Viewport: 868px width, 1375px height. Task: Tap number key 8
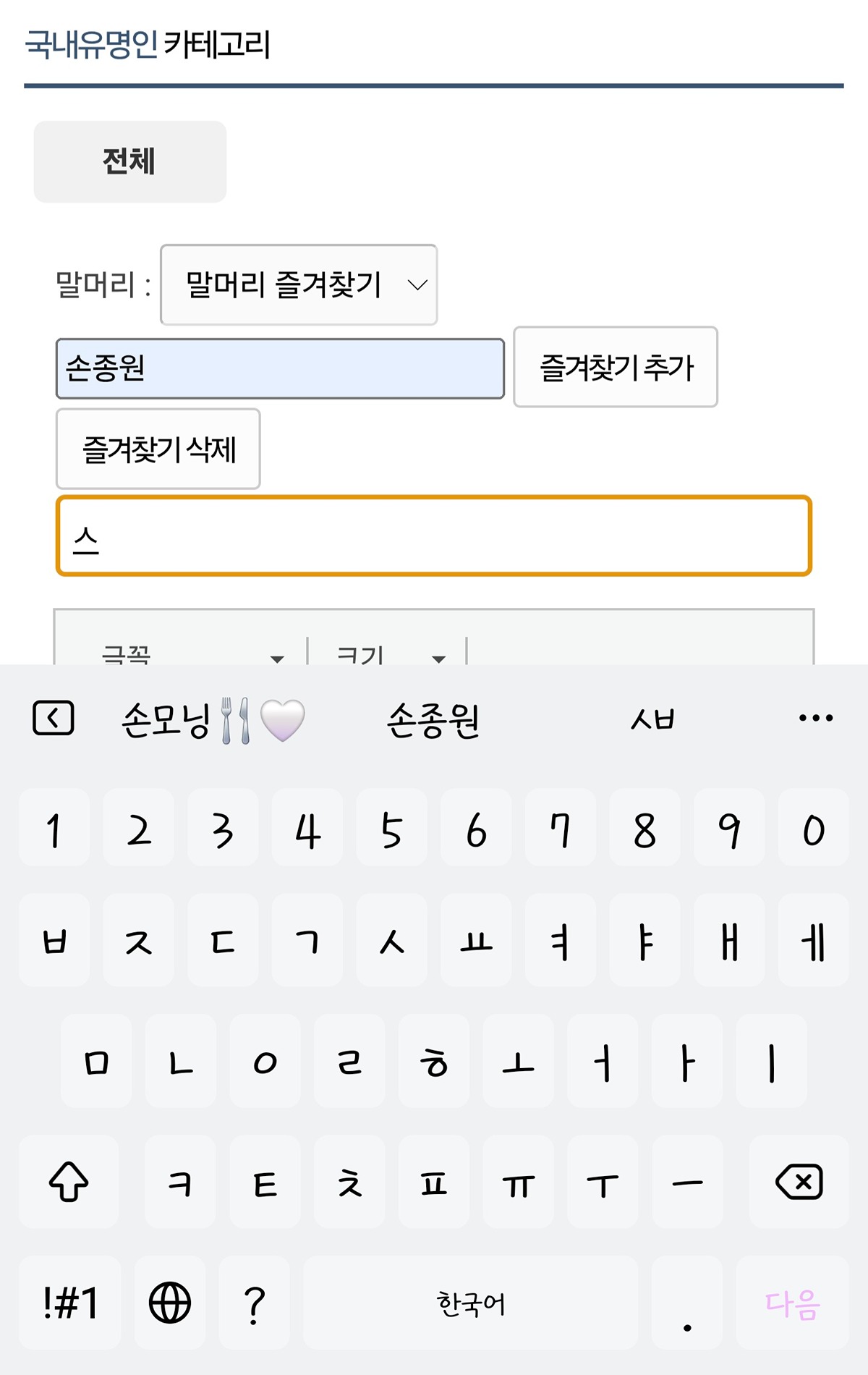(x=645, y=827)
